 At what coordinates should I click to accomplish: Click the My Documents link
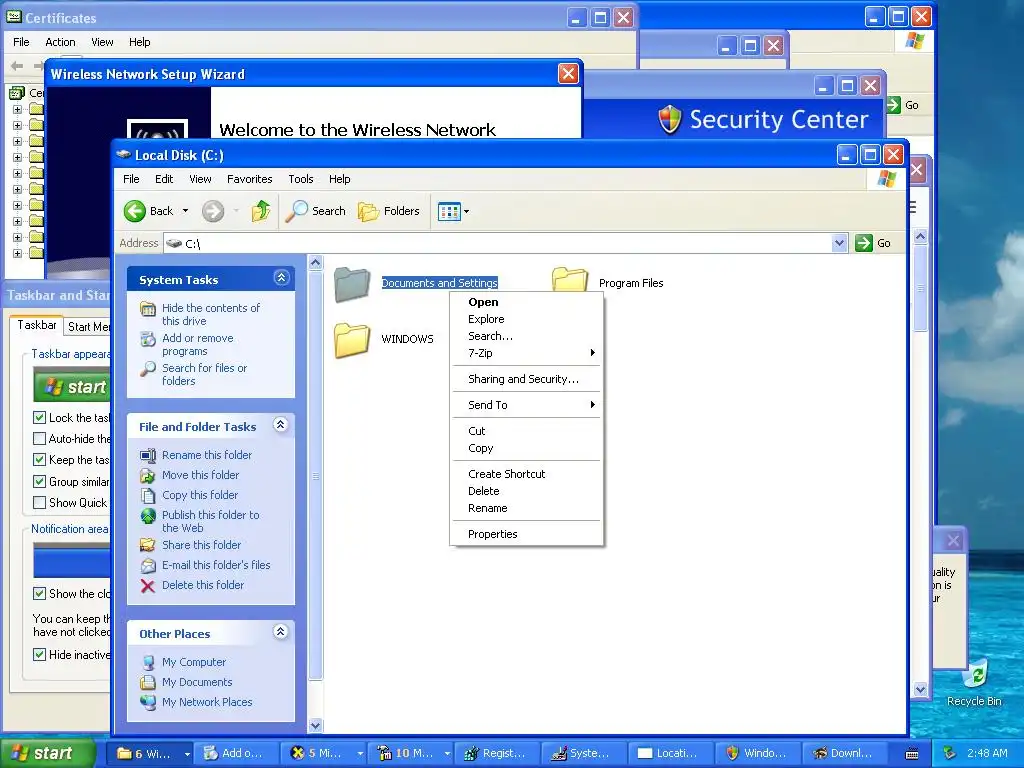(197, 682)
